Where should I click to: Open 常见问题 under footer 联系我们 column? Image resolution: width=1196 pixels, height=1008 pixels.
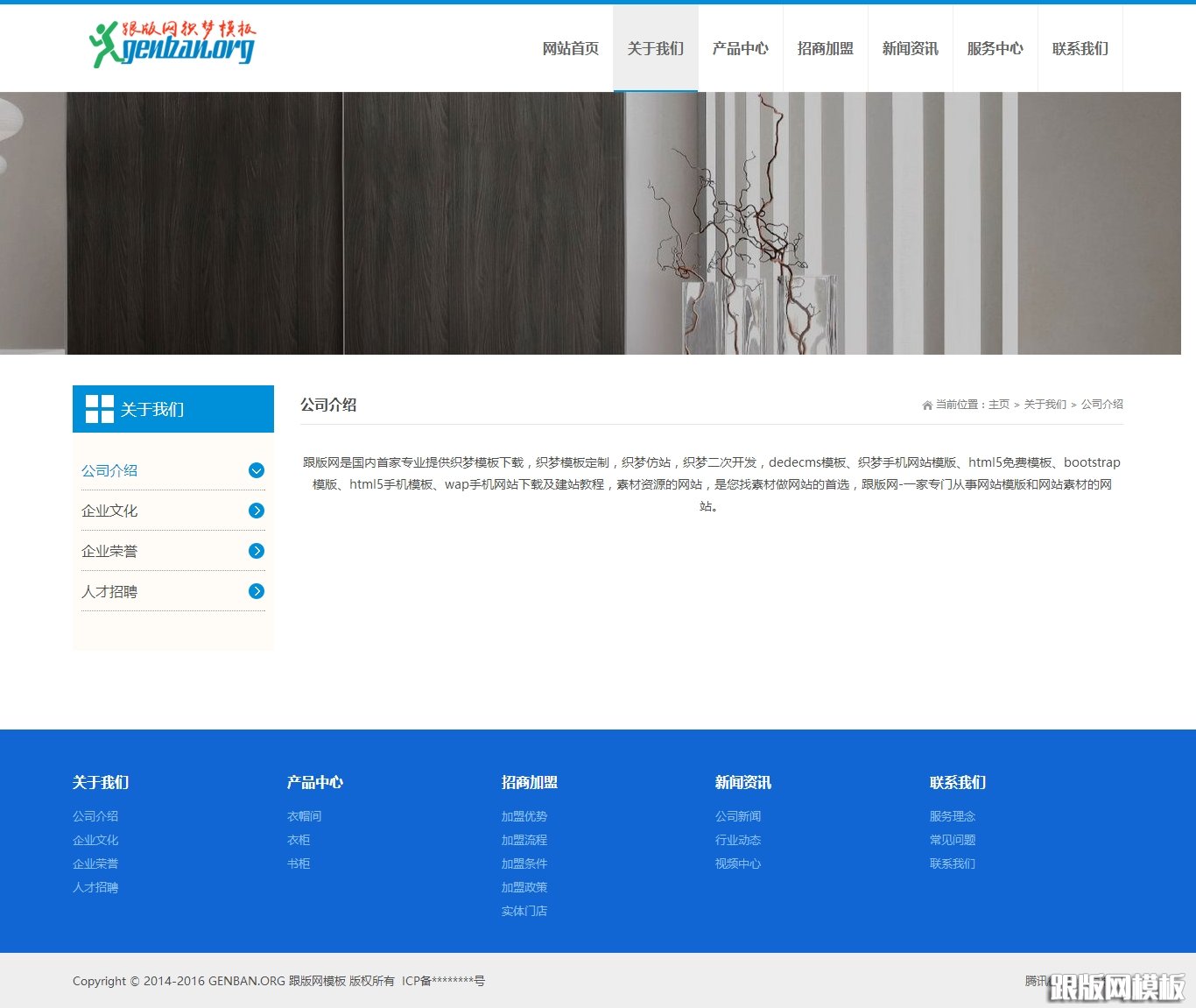[953, 840]
